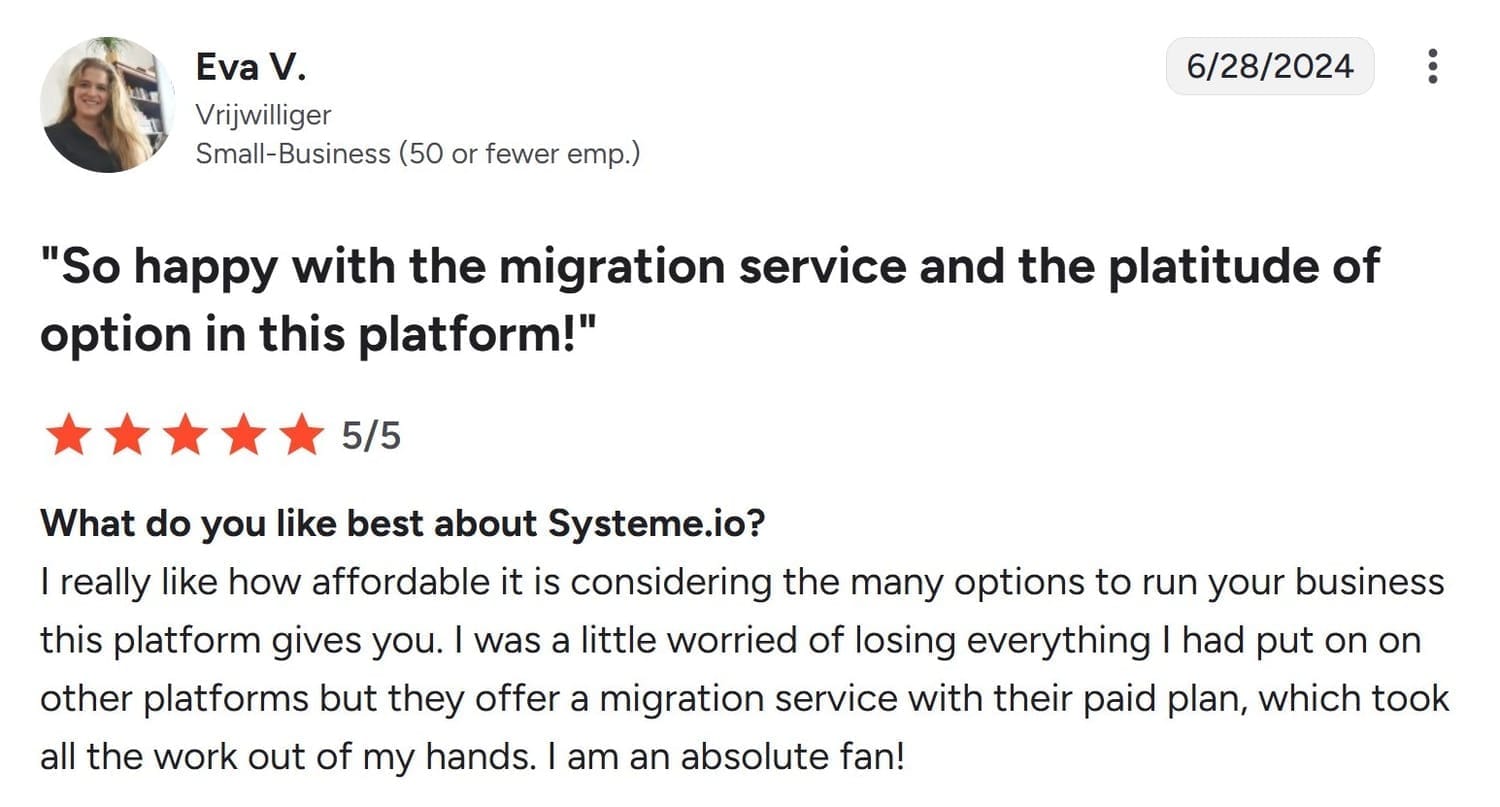Click the first rating star
Image resolution: width=1500 pixels, height=807 pixels.
click(68, 436)
